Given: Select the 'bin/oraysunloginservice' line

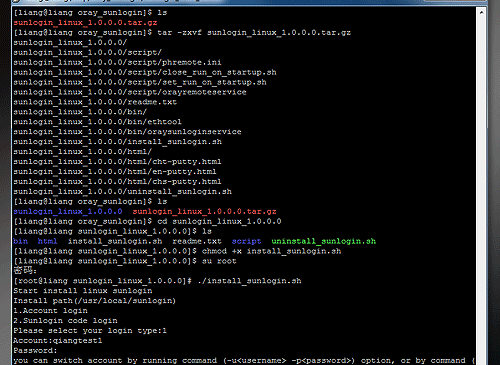Looking at the screenshot, I should (127, 132).
